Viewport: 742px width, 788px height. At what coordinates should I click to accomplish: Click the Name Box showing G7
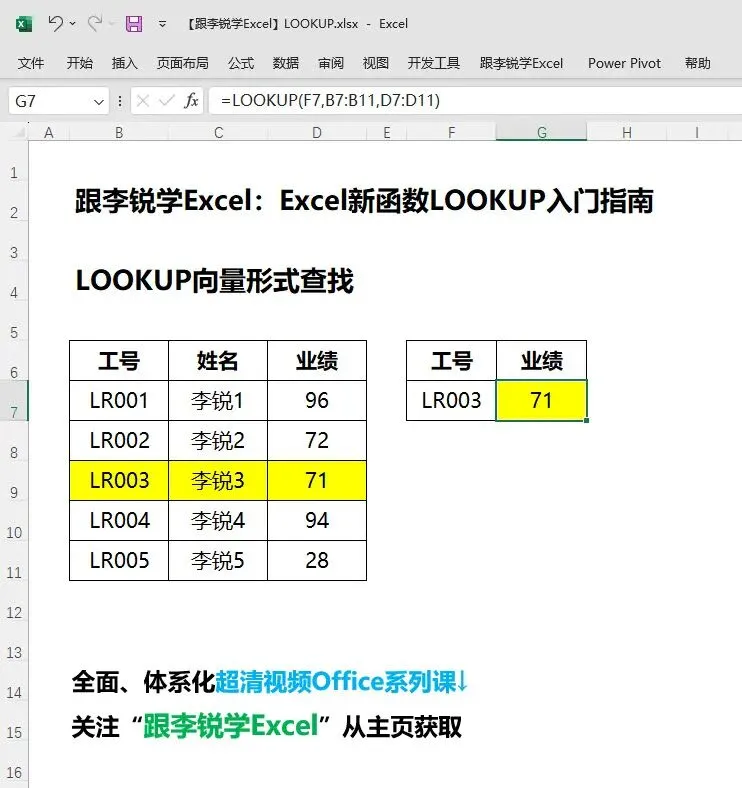coord(48,101)
